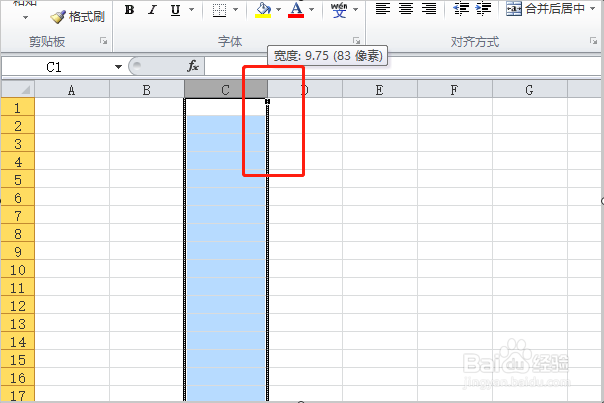604x403 pixels.
Task: Click cell F9
Action: click(x=455, y=251)
